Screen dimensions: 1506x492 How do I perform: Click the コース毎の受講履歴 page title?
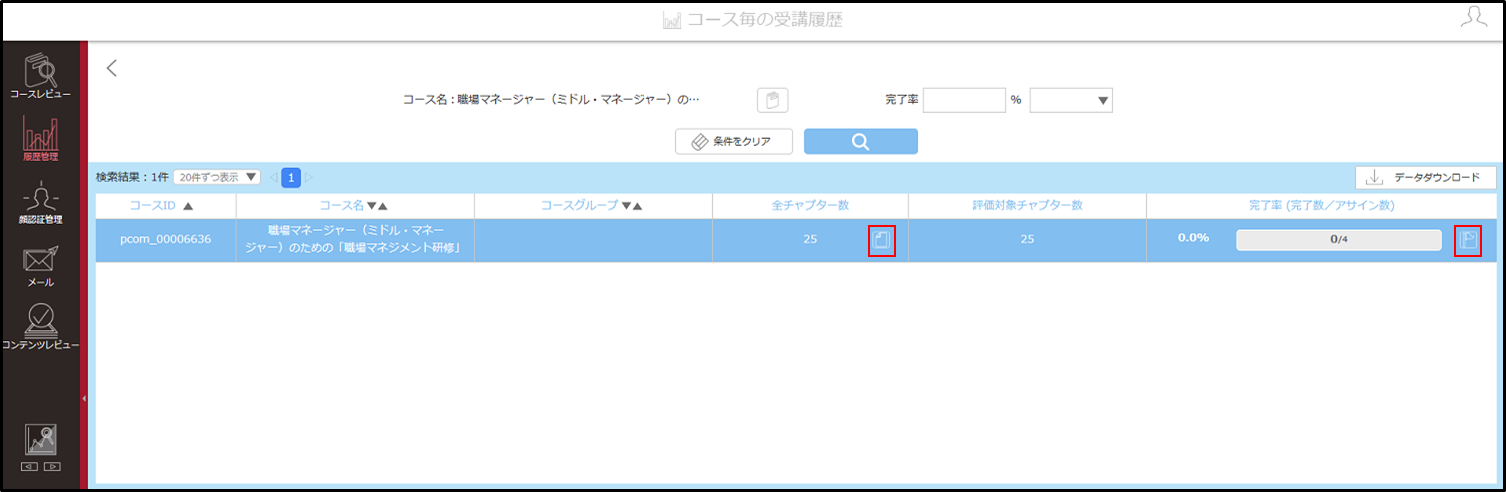(764, 20)
